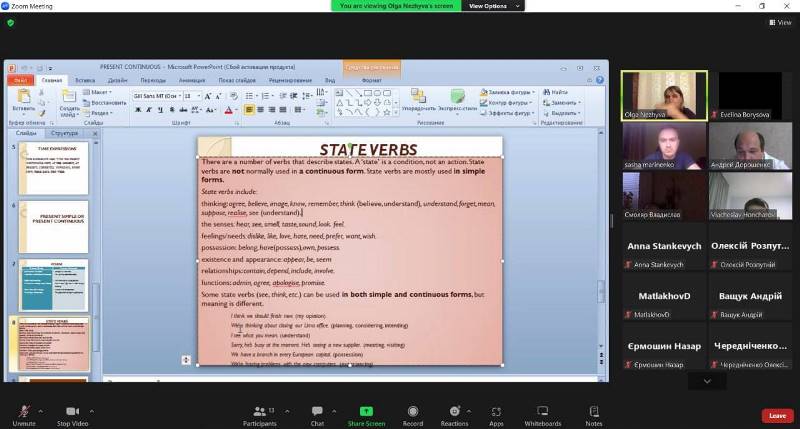Click Выделить select button
This screenshot has width=800, height=429.
[x=560, y=113]
